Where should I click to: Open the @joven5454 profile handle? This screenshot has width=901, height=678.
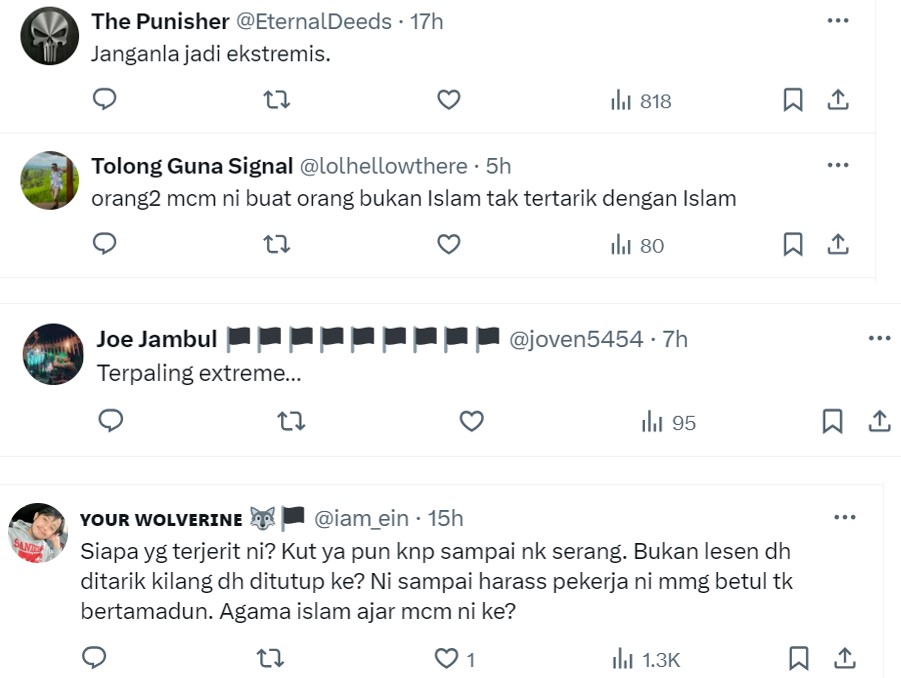pos(577,340)
